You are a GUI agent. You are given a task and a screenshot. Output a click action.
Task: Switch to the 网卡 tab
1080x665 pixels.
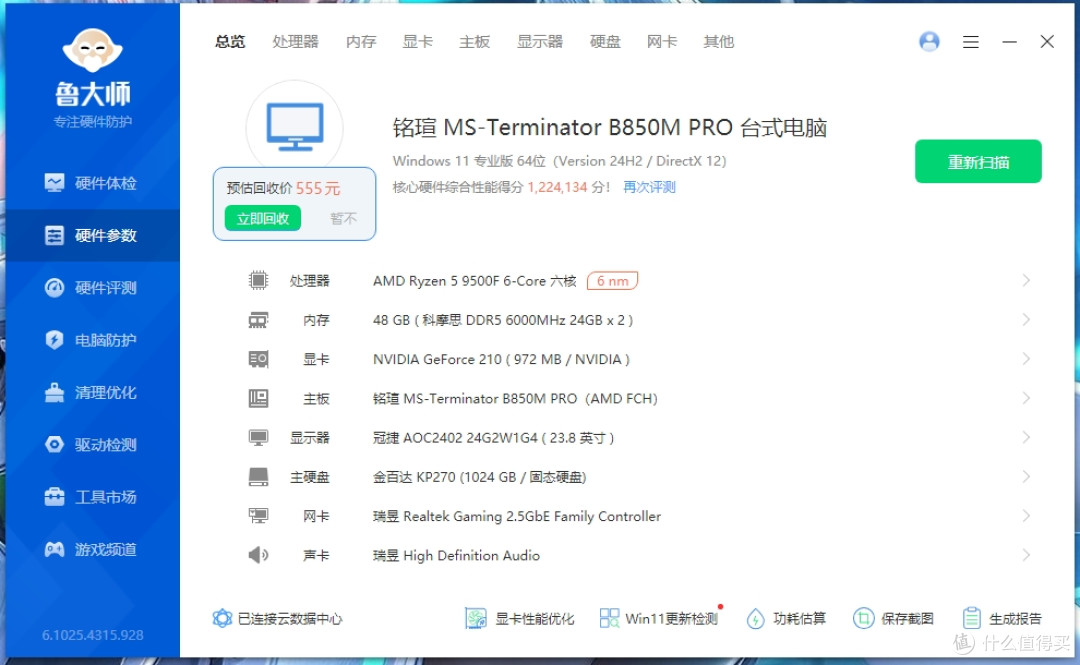pyautogui.click(x=662, y=41)
